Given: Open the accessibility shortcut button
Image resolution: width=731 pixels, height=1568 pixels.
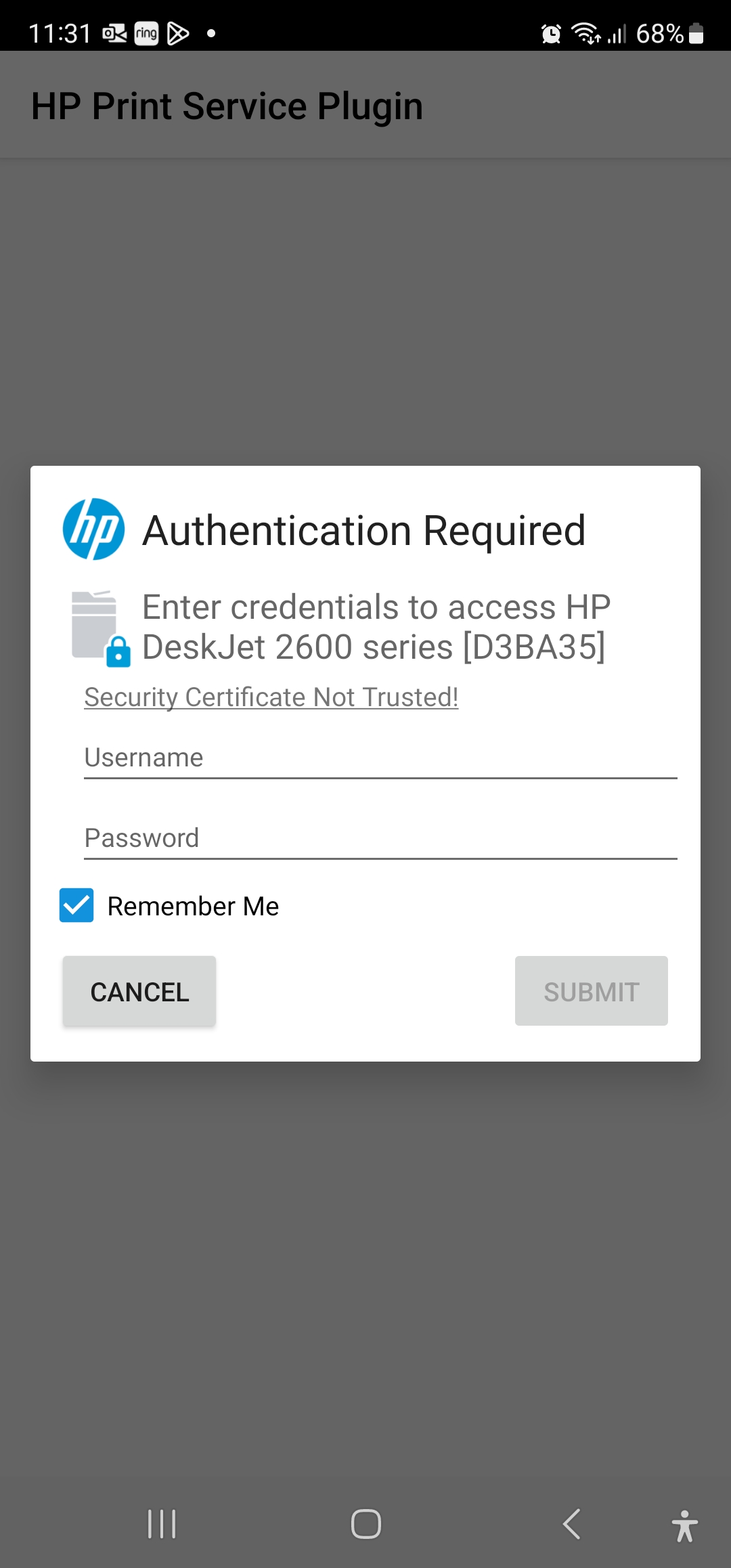Looking at the screenshot, I should [x=684, y=1525].
